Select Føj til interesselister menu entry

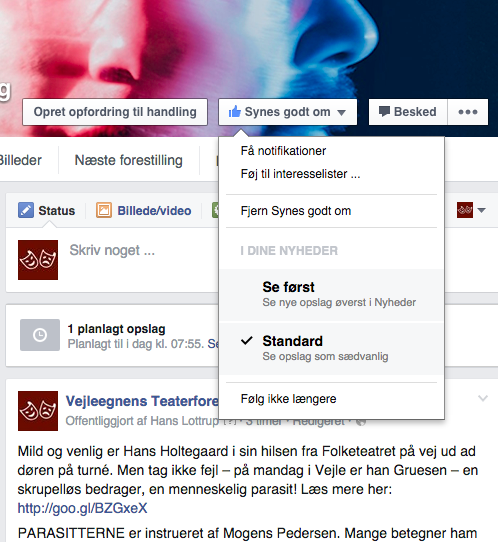tap(300, 174)
